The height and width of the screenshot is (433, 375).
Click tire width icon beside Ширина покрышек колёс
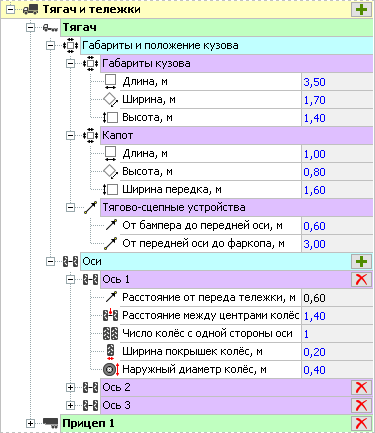tap(110, 352)
